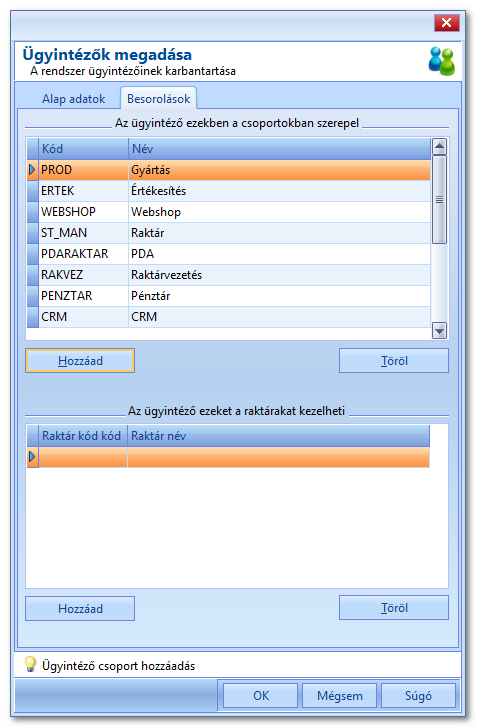Select the RAKVEZ code cell
Viewport: 477px width, 728px height.
click(84, 275)
